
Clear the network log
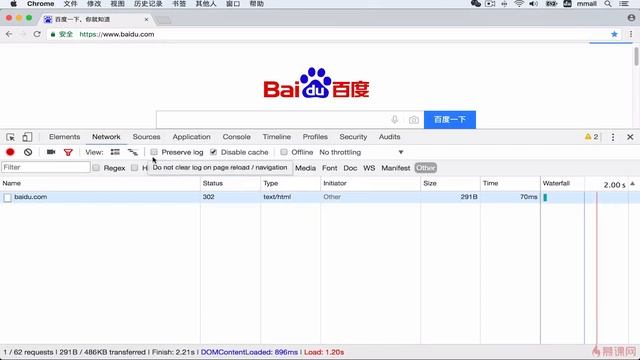point(28,152)
